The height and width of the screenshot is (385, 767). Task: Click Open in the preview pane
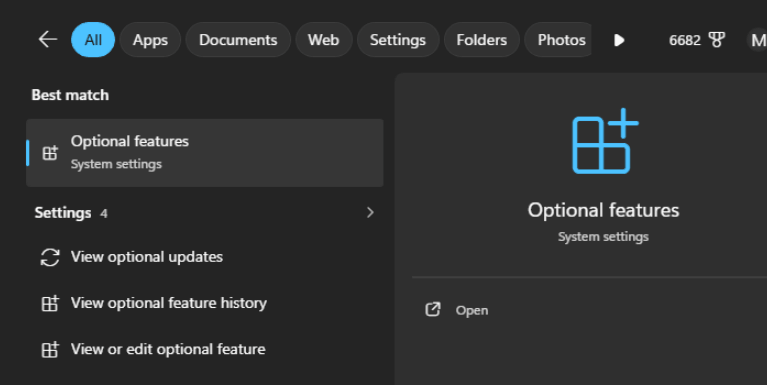click(472, 311)
